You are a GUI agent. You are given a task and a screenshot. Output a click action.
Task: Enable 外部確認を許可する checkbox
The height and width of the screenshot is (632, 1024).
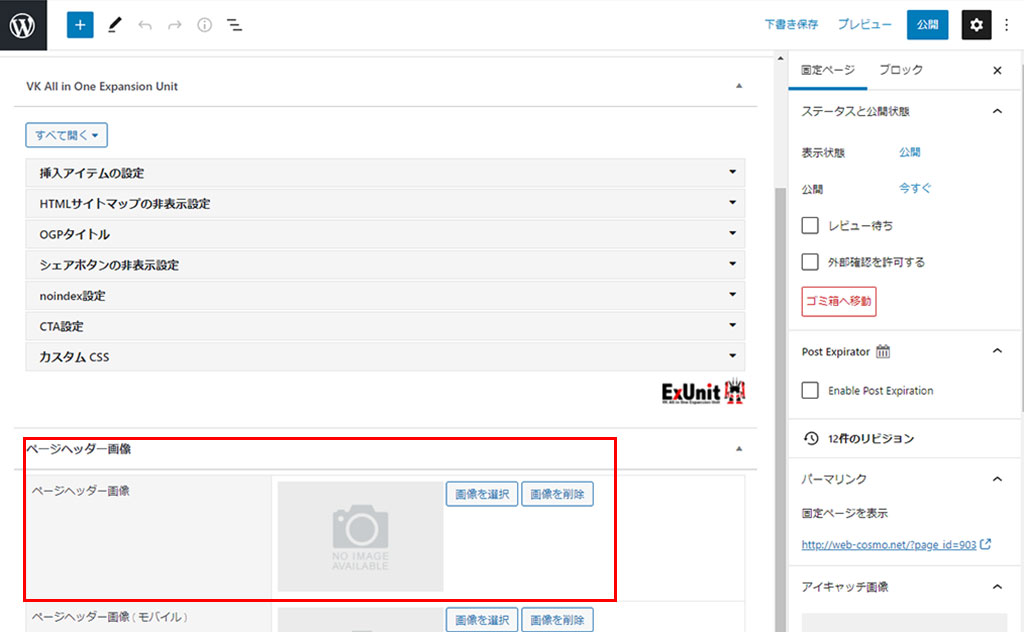point(811,262)
